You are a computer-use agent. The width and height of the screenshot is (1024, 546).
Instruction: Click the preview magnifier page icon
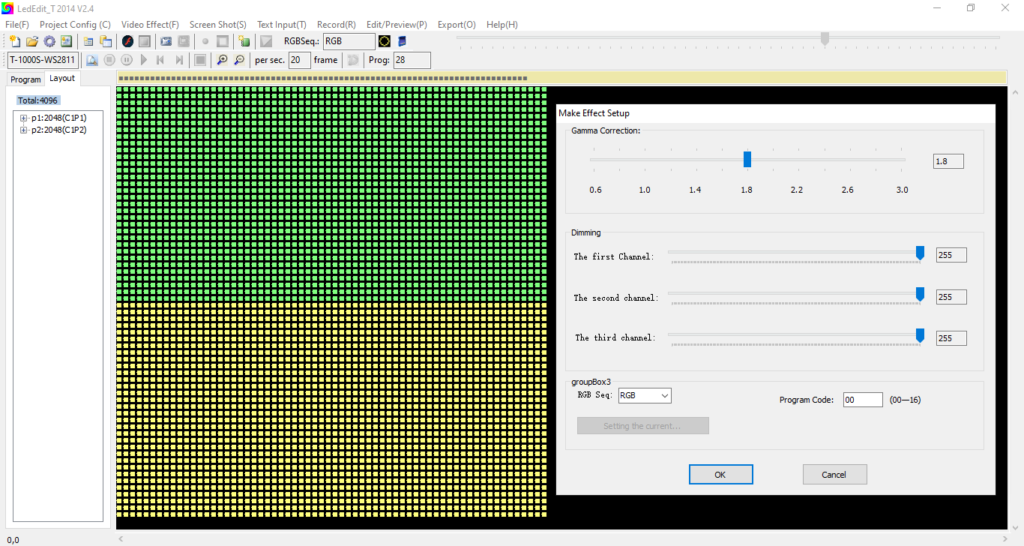click(92, 60)
